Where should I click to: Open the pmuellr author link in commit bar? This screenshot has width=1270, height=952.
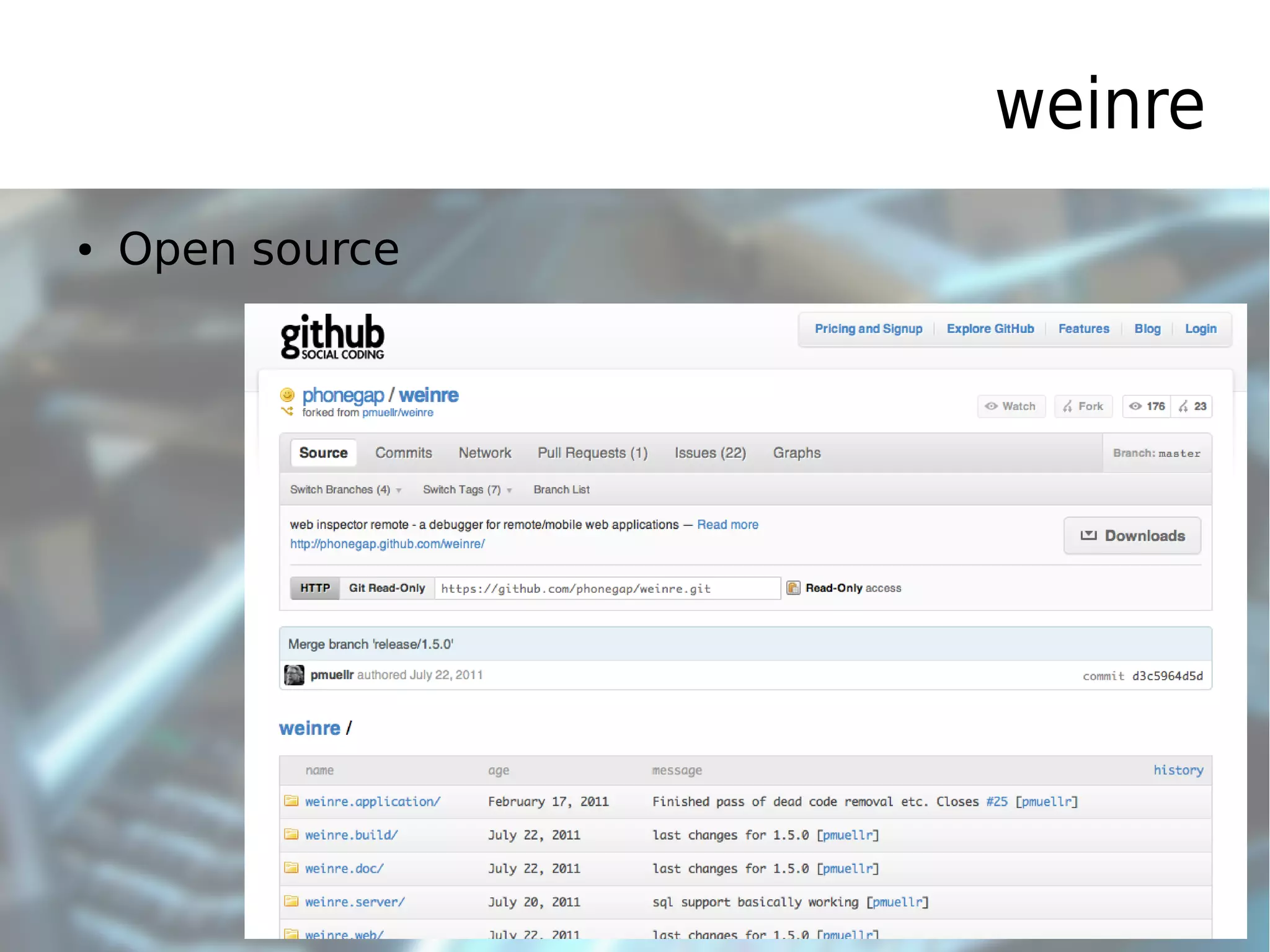pyautogui.click(x=332, y=675)
